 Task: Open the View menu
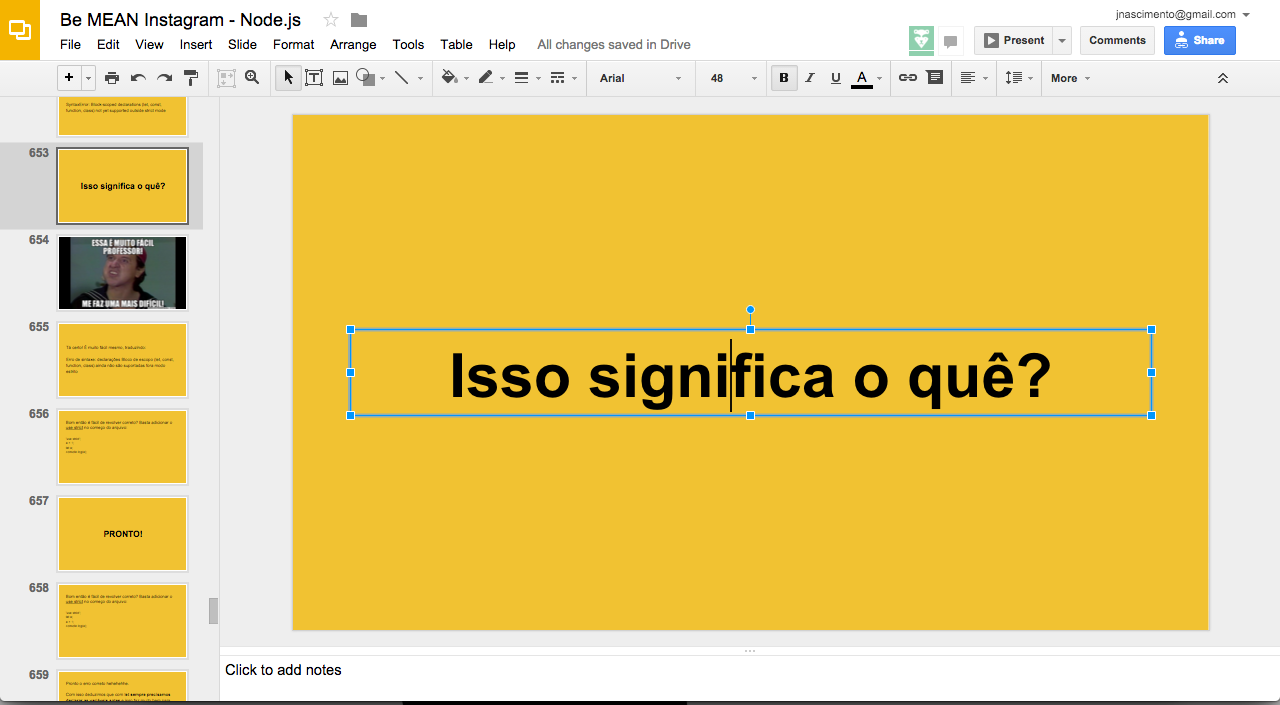(x=149, y=44)
